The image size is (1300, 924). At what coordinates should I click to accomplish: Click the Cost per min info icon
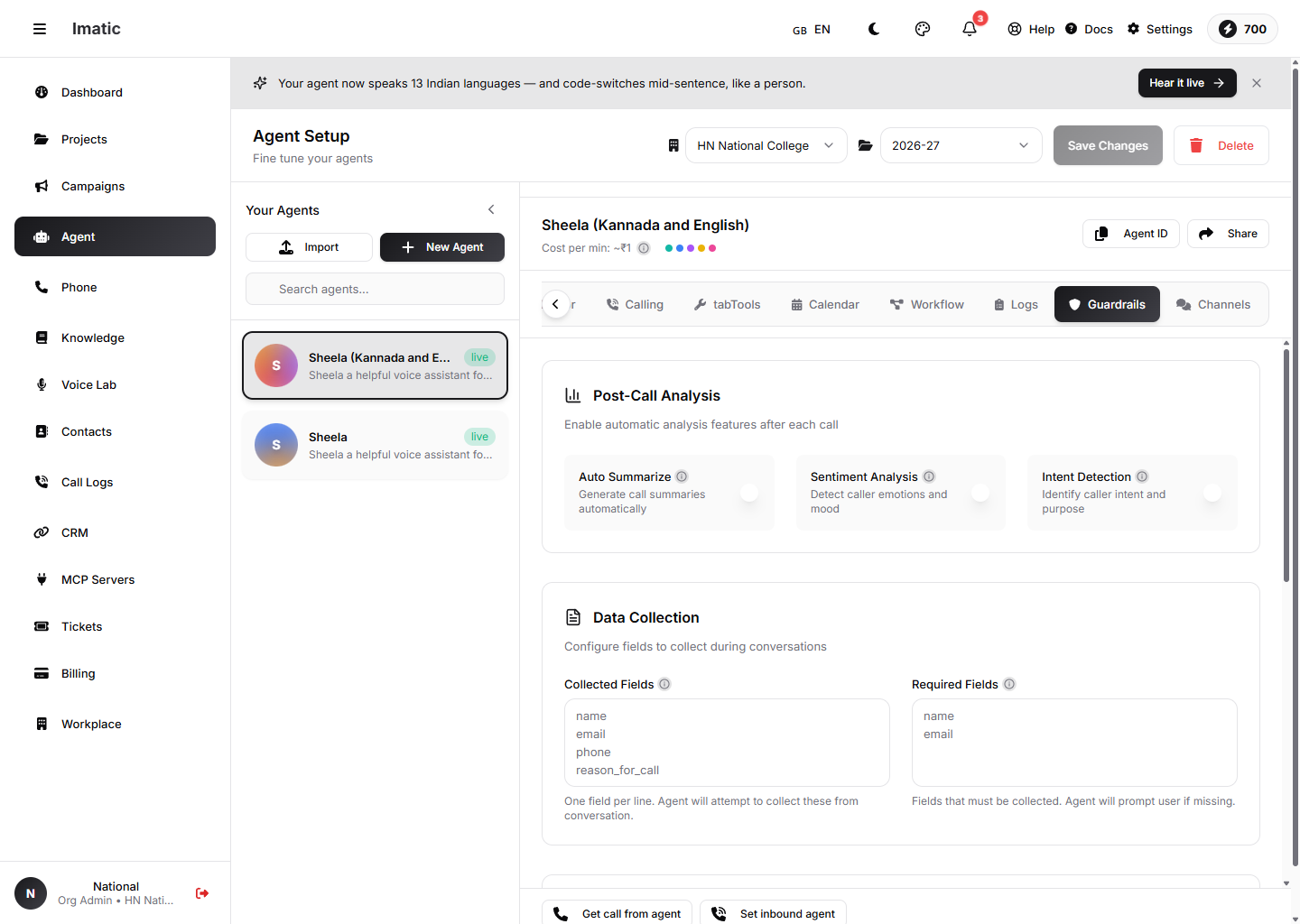(x=644, y=248)
